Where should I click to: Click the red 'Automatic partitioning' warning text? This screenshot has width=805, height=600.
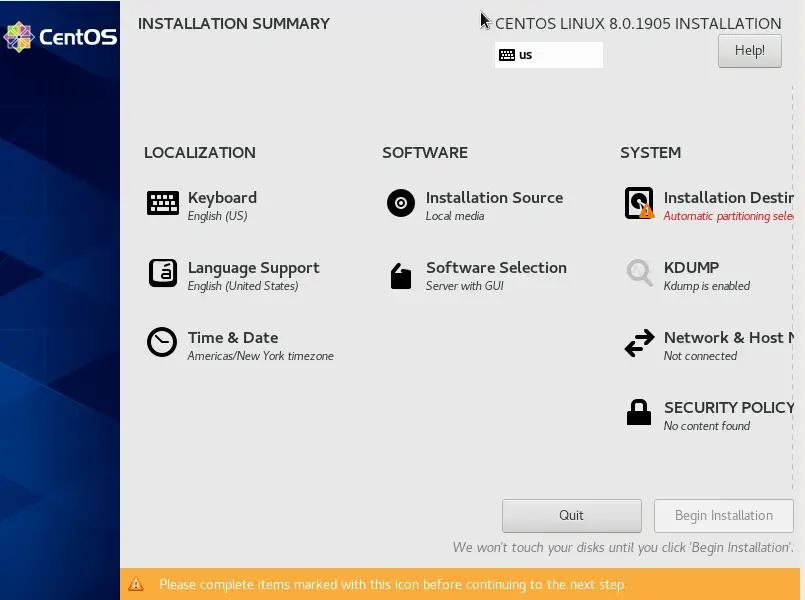click(729, 216)
